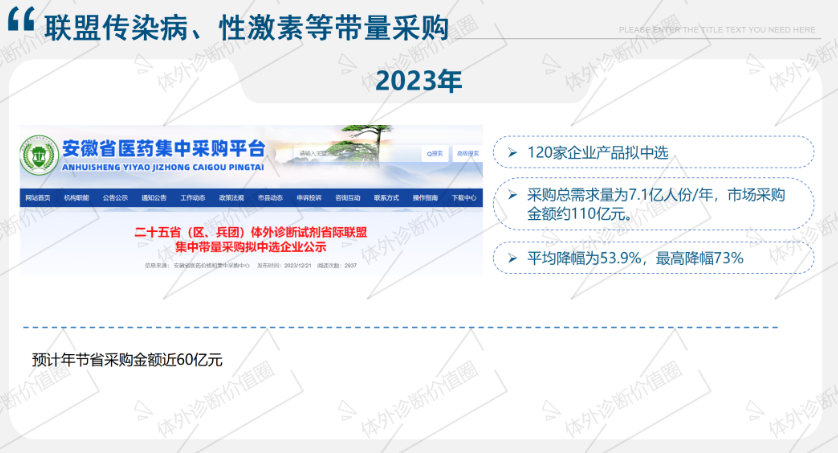Open the 下载中心 navigation item
Screen dimensions: 838x453
(x=463, y=198)
